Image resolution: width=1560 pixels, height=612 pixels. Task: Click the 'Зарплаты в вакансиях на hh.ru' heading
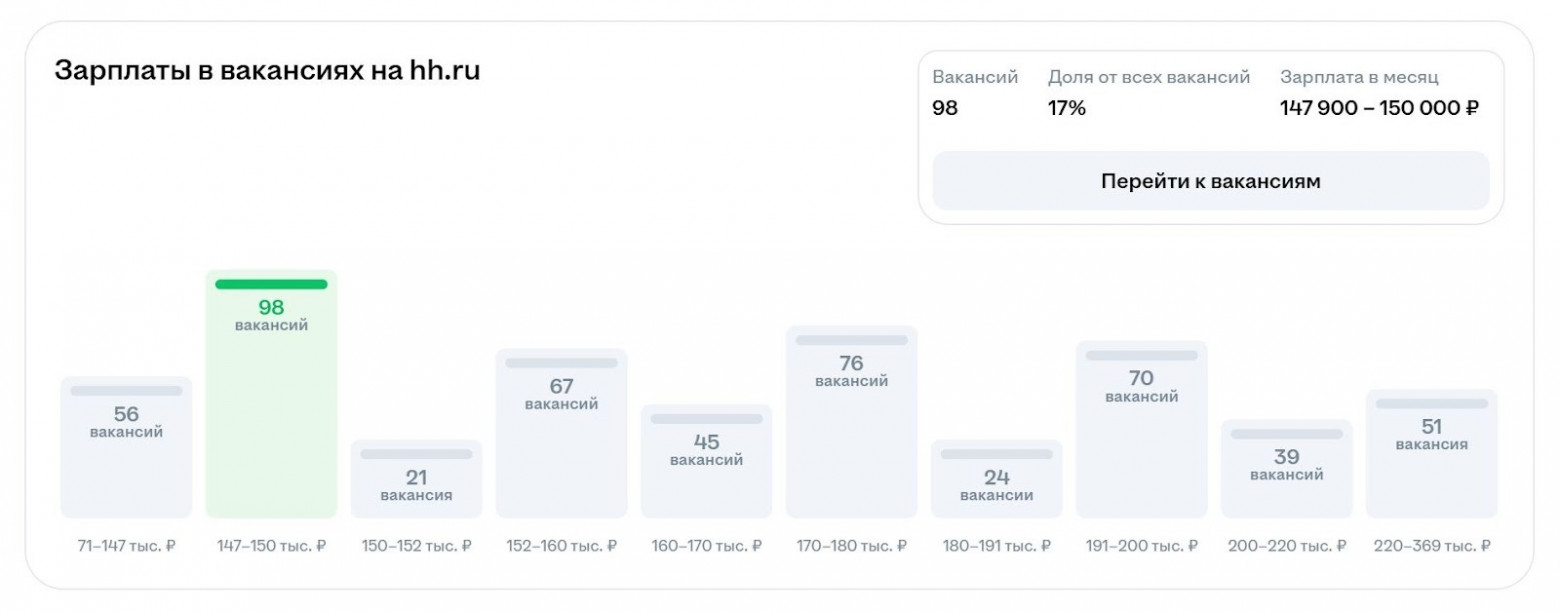(x=267, y=72)
